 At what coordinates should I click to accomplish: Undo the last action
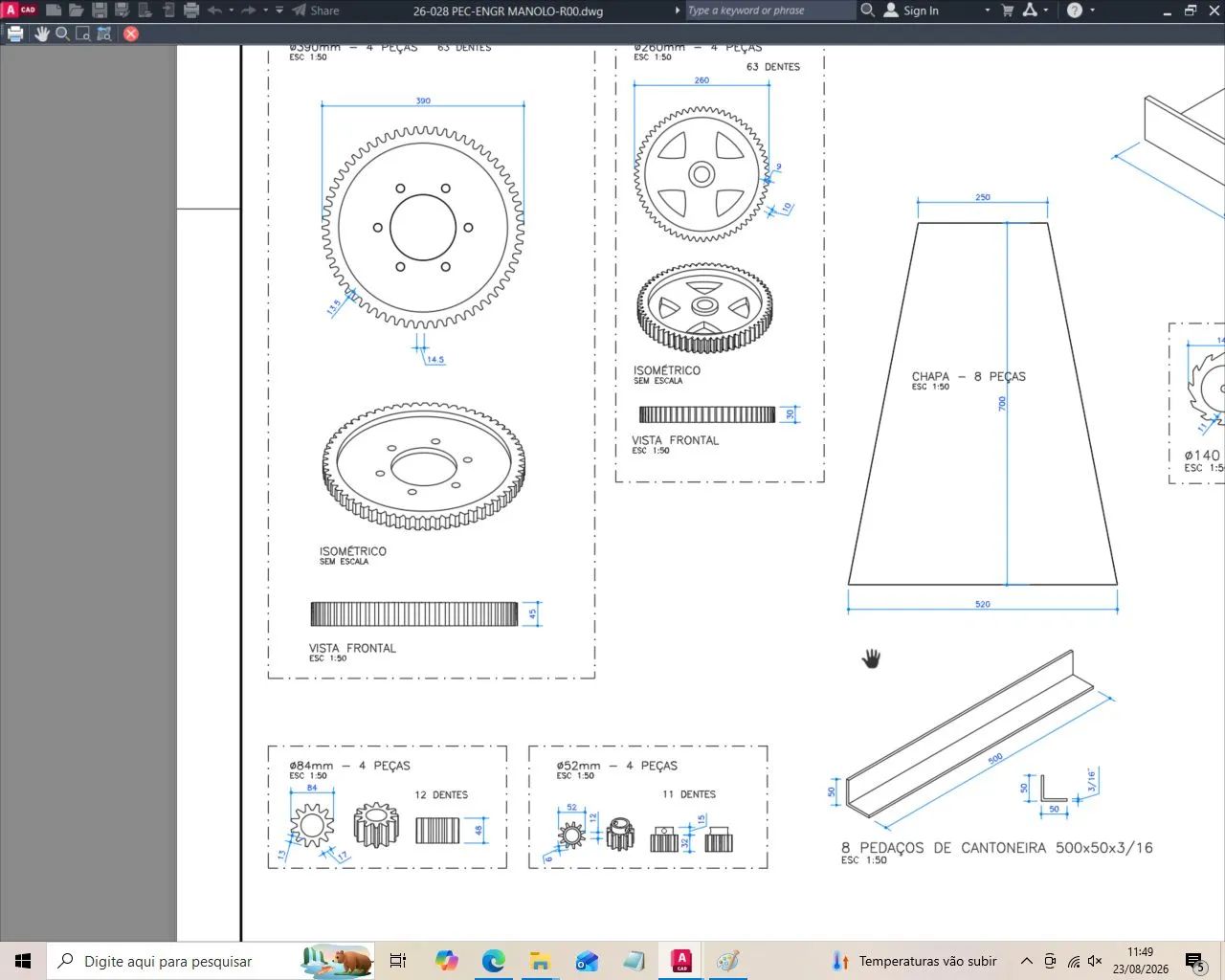click(214, 11)
